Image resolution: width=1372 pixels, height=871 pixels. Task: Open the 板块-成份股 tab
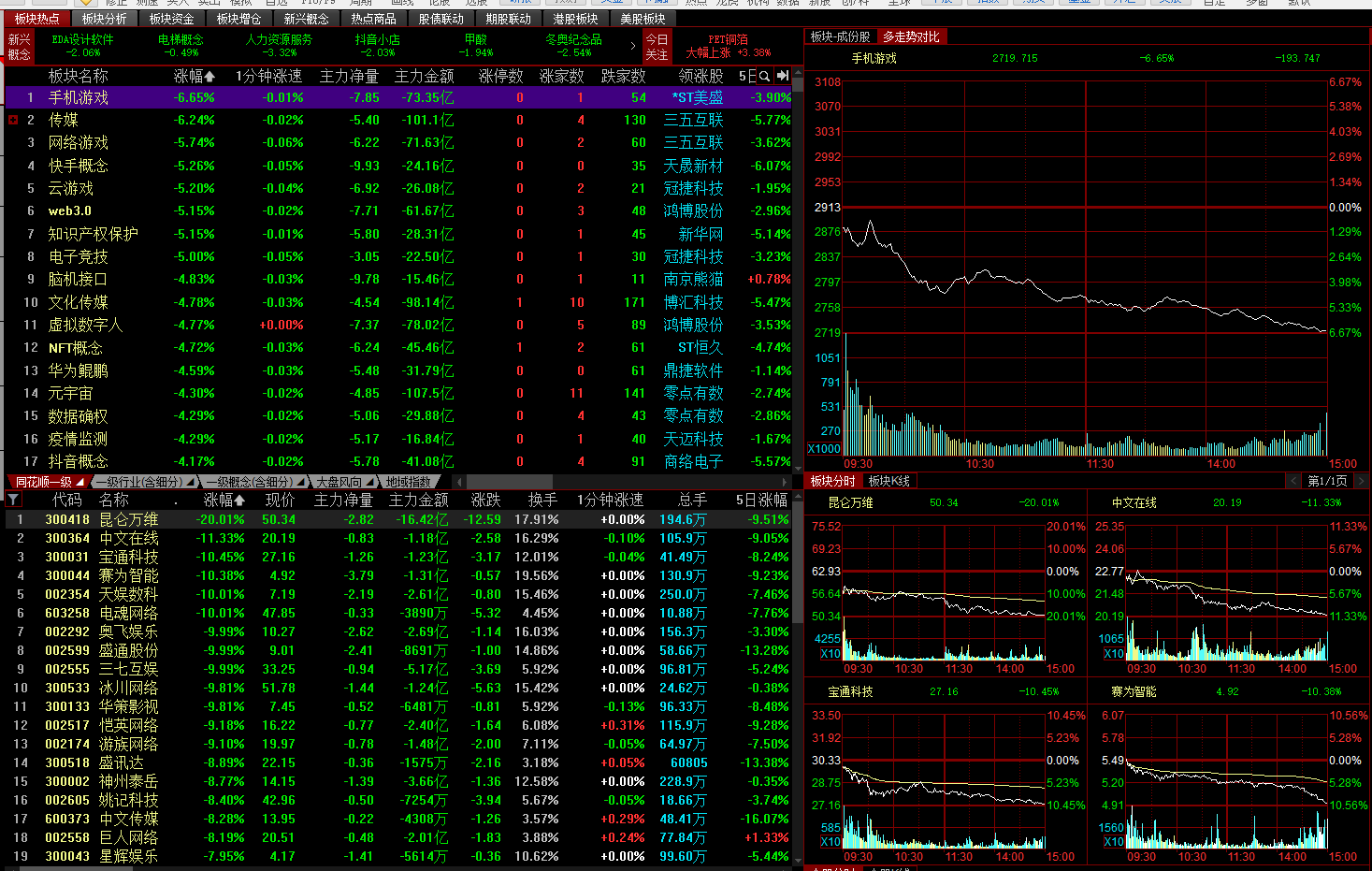point(840,36)
